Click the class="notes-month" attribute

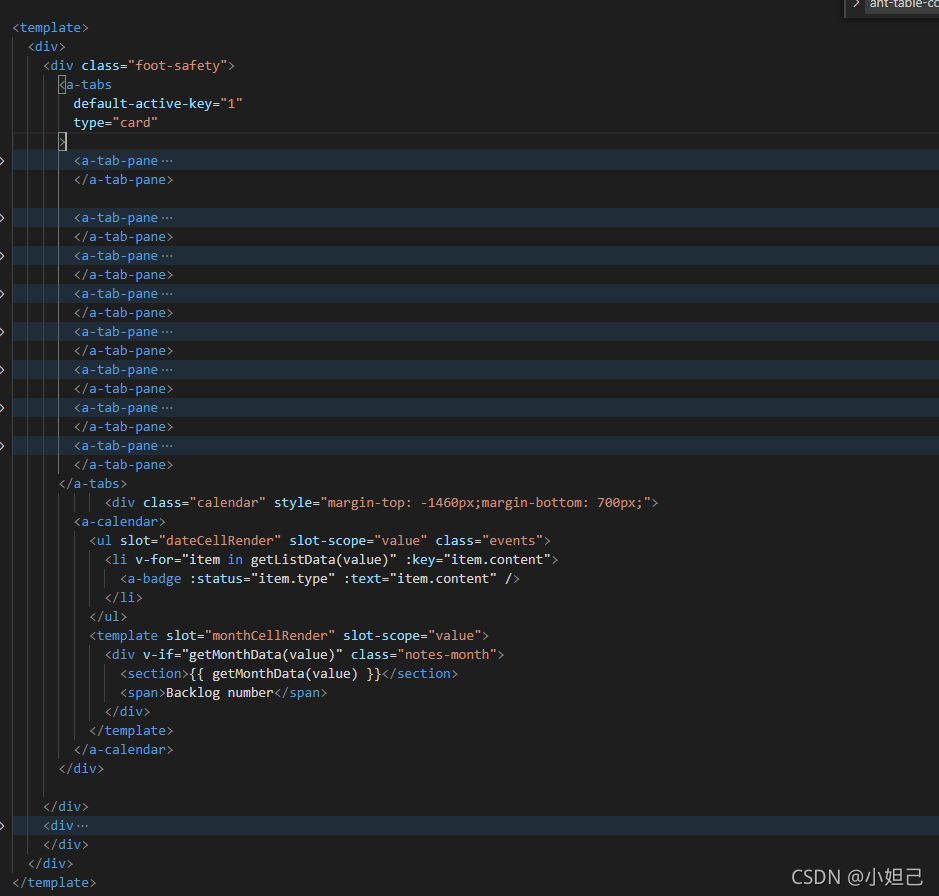pos(423,655)
